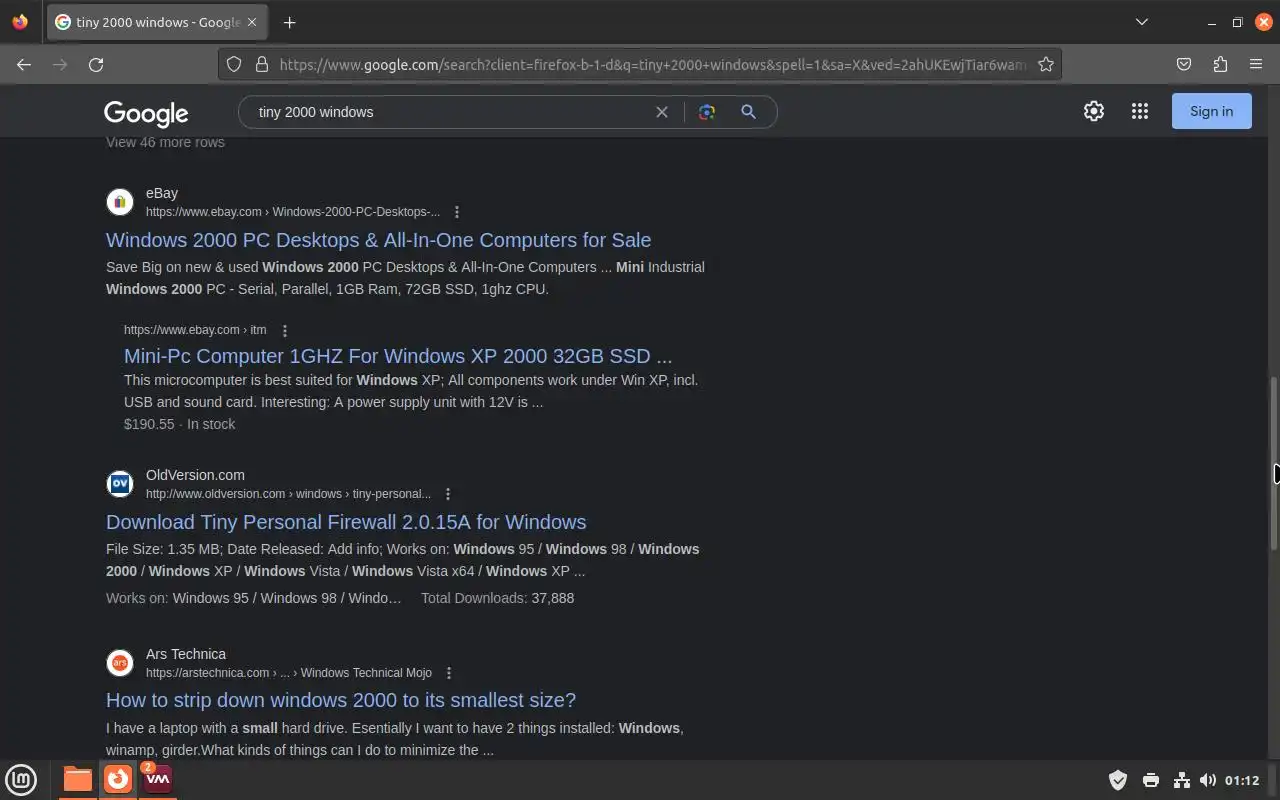Image resolution: width=1280 pixels, height=800 pixels.
Task: Open the Firefox extensions puzzle icon
Action: [x=1220, y=64]
